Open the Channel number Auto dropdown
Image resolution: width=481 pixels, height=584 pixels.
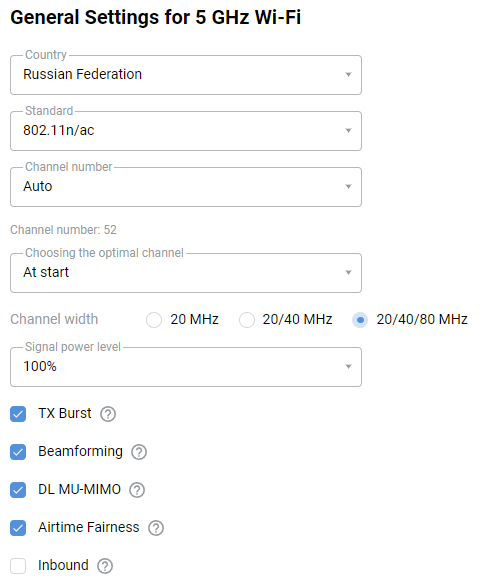186,187
